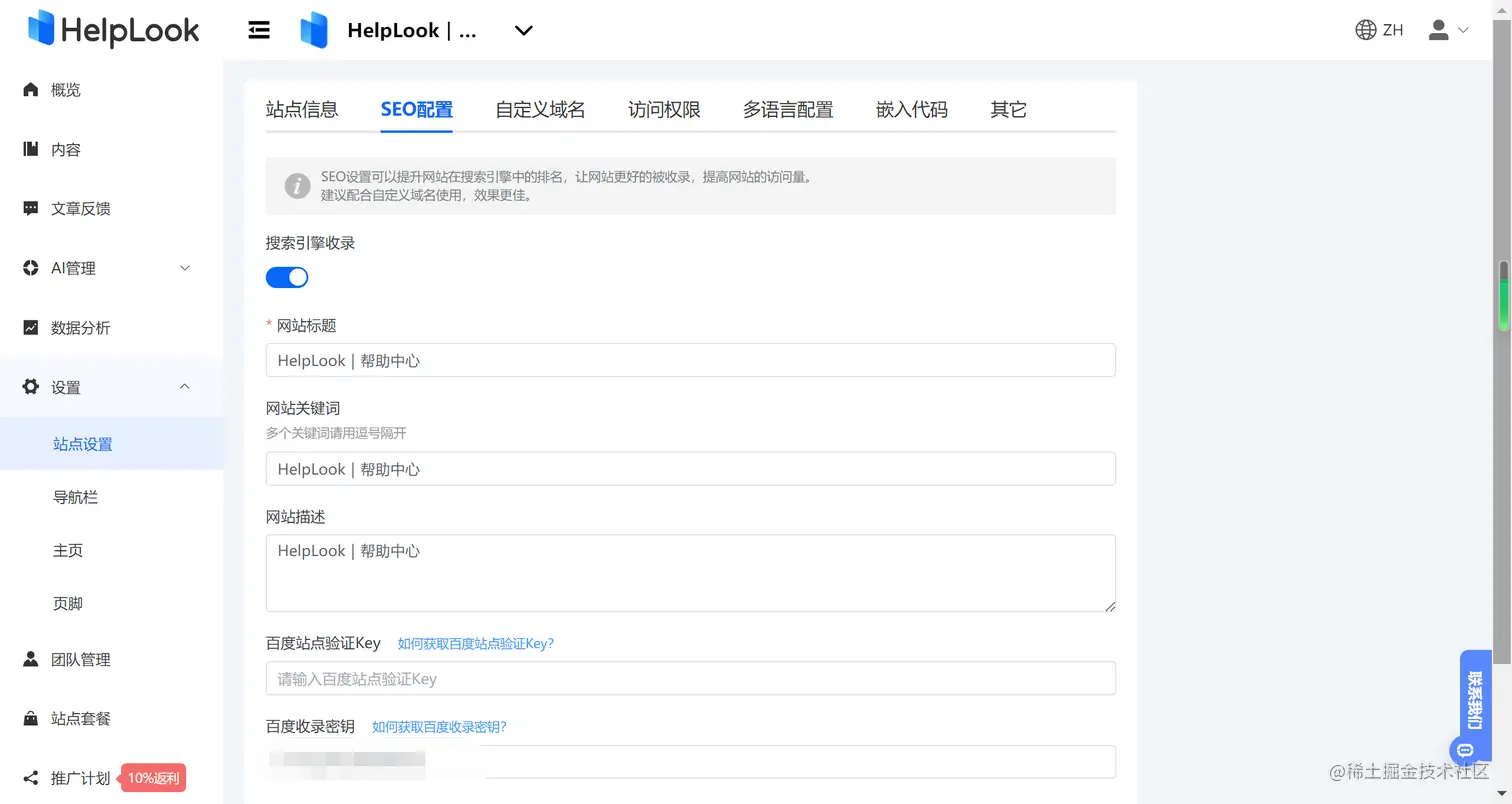This screenshot has width=1512, height=804.
Task: Click the HelpLook site name text
Action: point(412,31)
